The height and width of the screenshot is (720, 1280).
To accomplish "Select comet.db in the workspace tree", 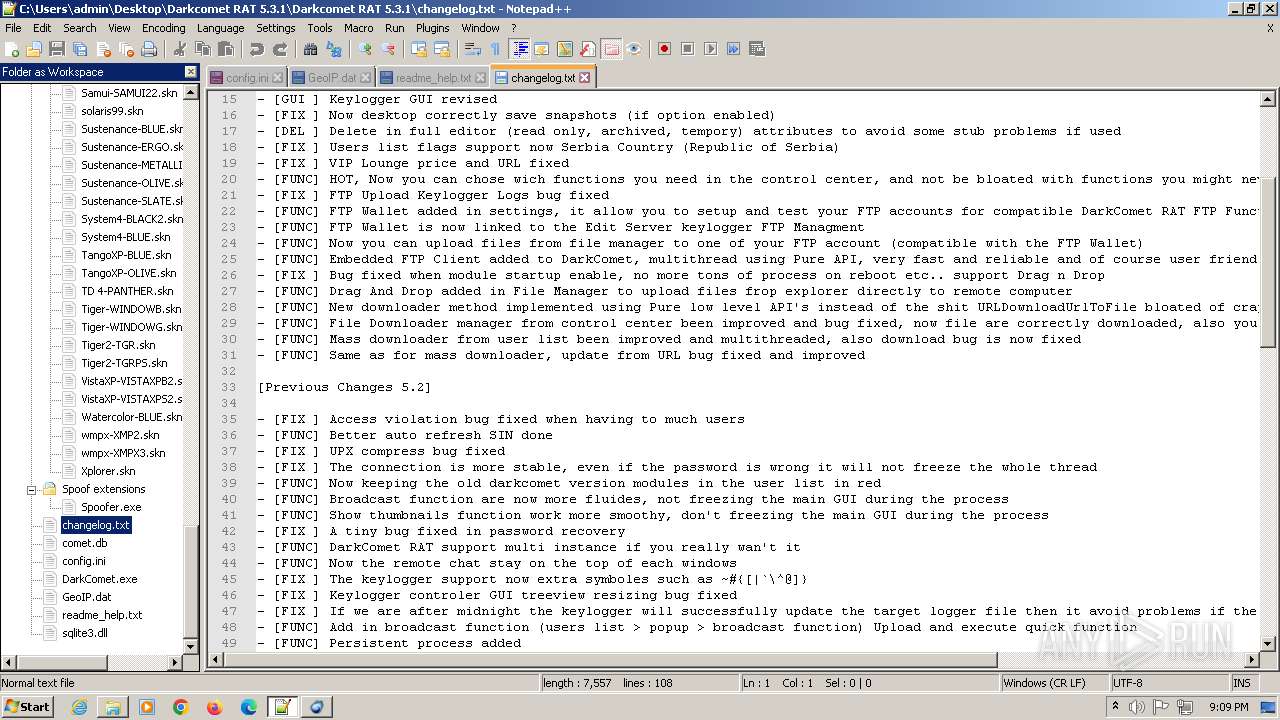I will tap(85, 543).
